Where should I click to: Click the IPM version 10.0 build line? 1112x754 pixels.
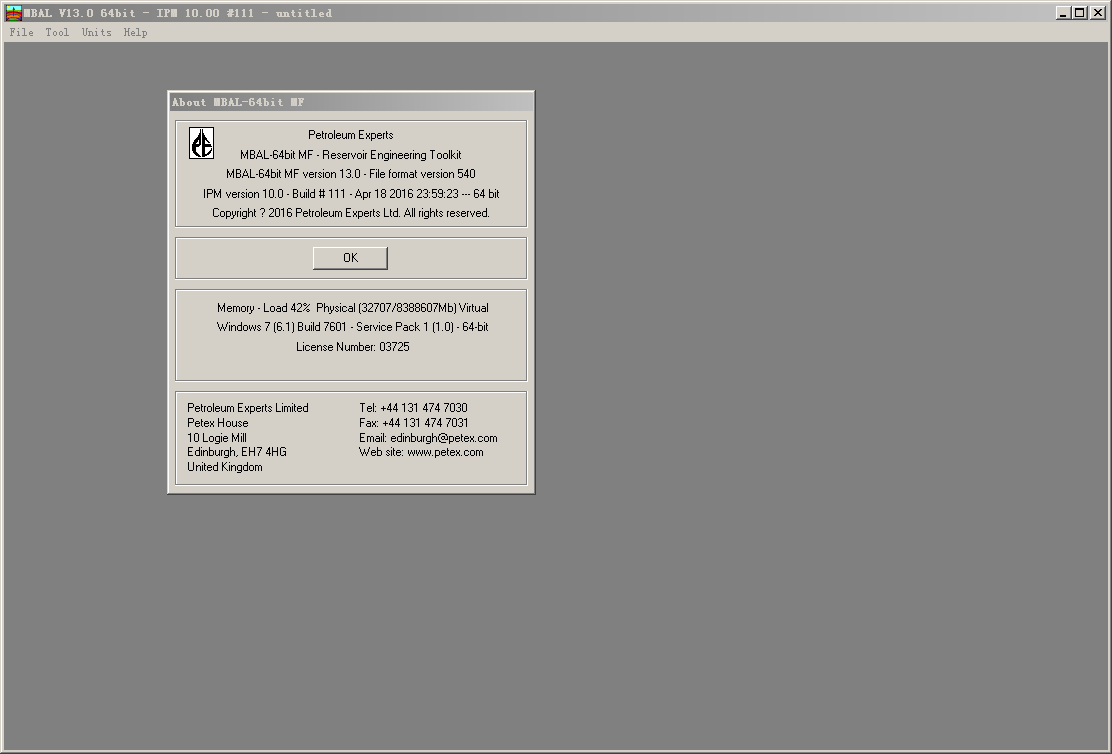point(351,194)
